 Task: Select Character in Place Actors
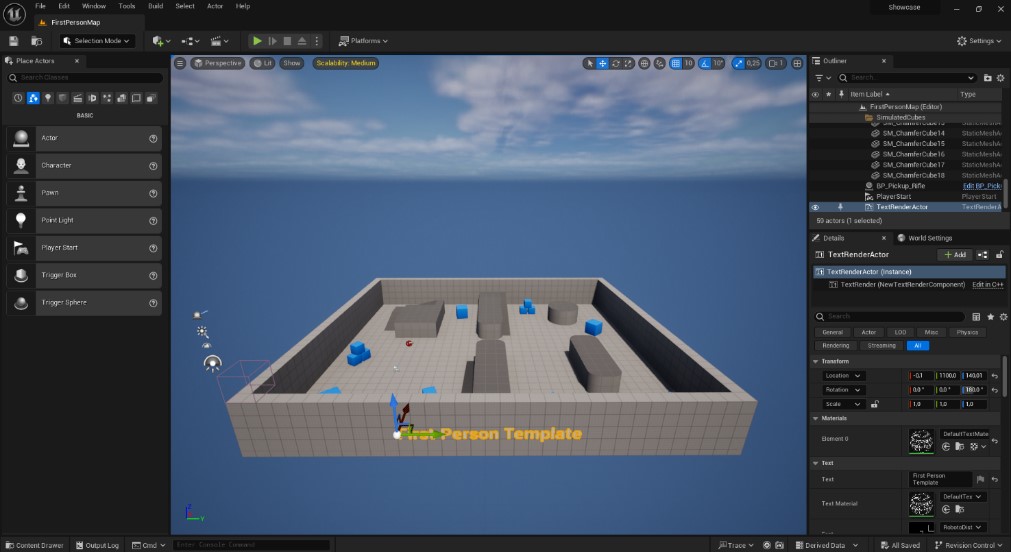84,166
